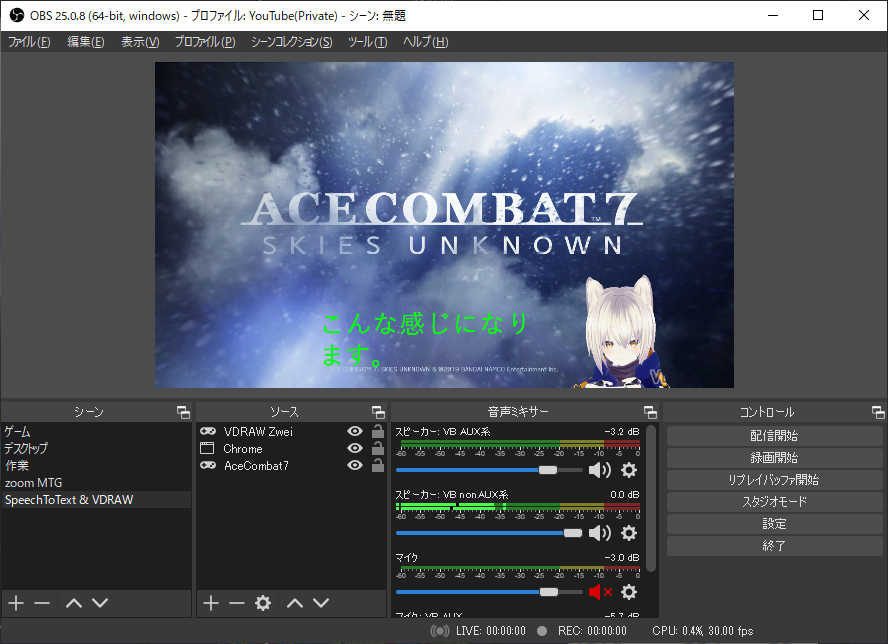This screenshot has width=888, height=644.
Task: Move selected scene up
Action: (74, 603)
